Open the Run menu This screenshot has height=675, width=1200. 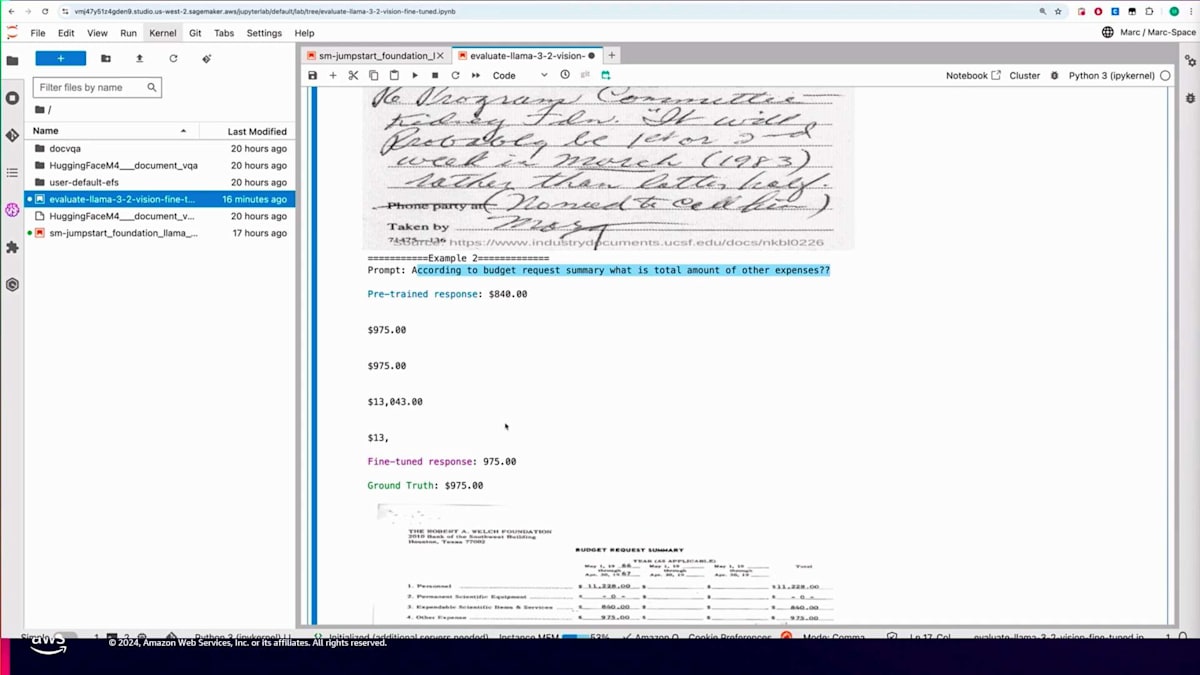point(128,33)
